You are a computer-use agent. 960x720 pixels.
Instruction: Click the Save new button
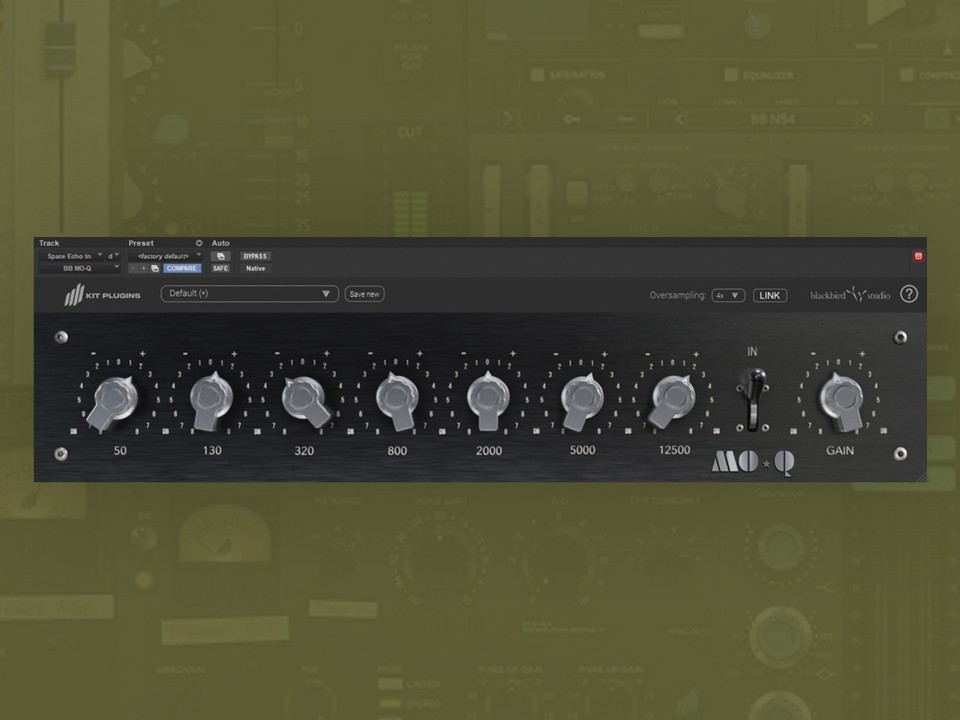click(364, 294)
